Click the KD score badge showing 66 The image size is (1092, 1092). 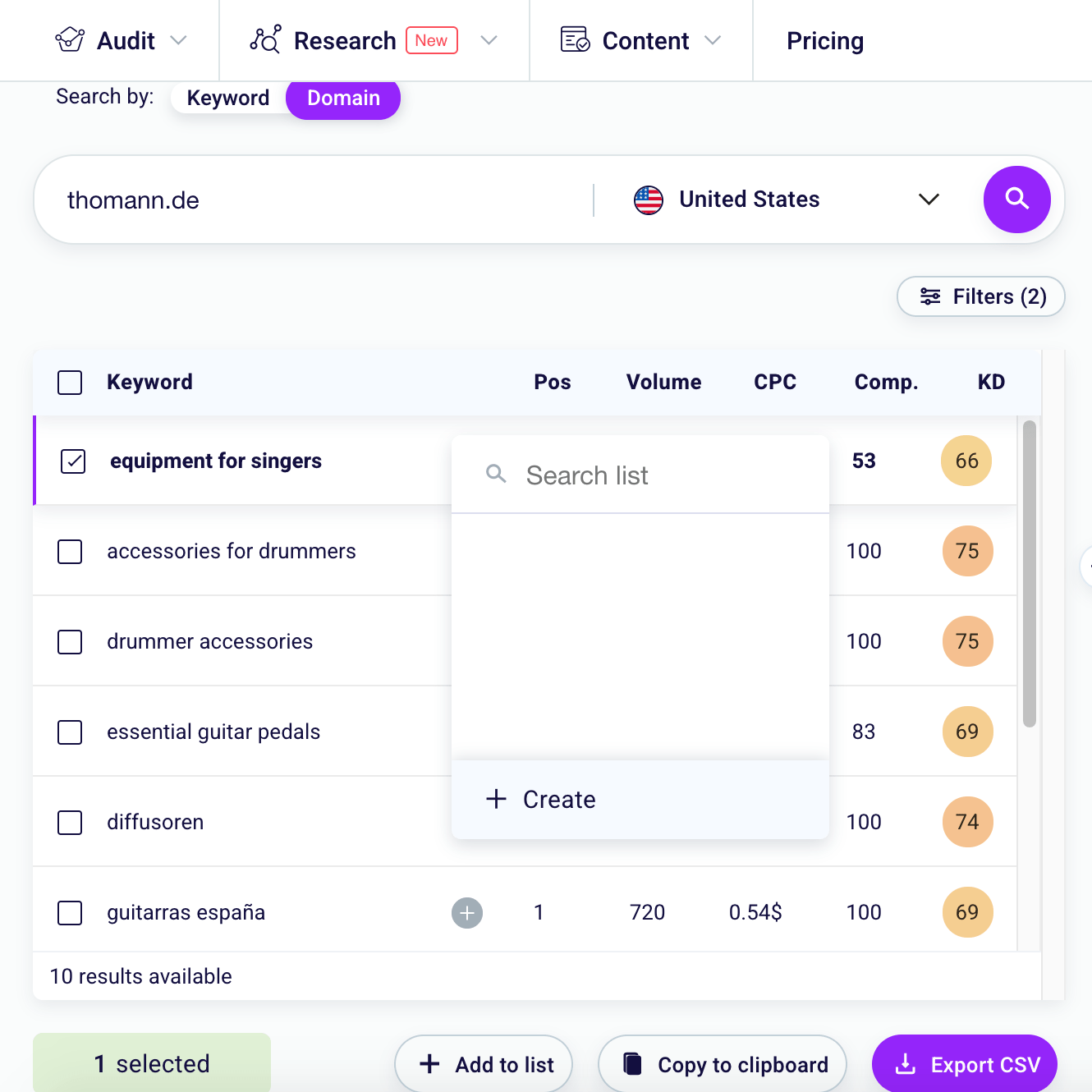pyautogui.click(x=966, y=461)
